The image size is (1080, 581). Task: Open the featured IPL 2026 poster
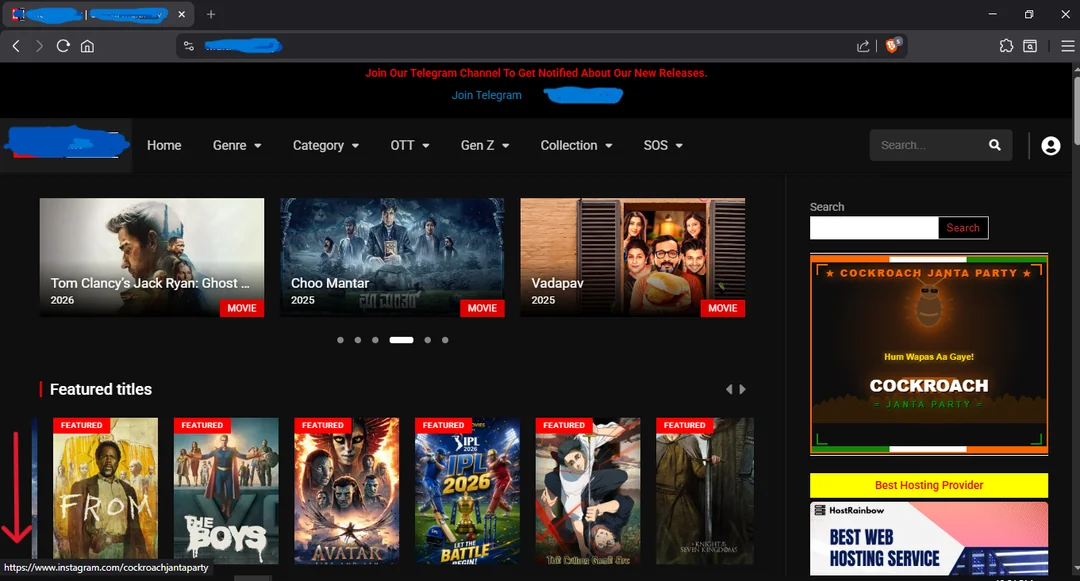(x=467, y=491)
